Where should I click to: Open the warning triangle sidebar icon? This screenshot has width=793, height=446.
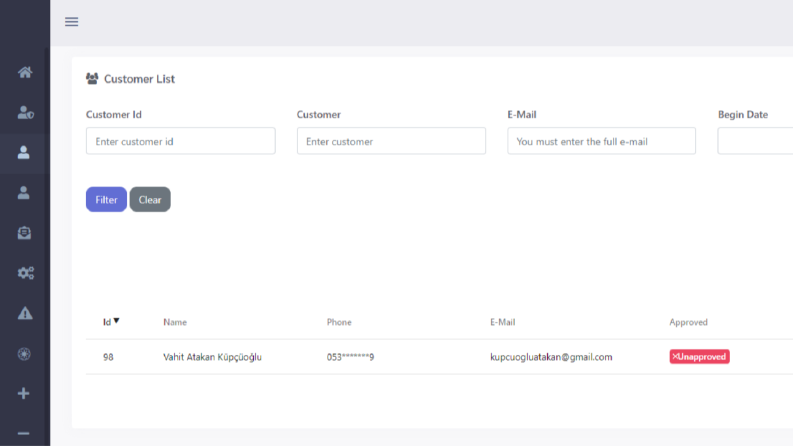coord(25,314)
